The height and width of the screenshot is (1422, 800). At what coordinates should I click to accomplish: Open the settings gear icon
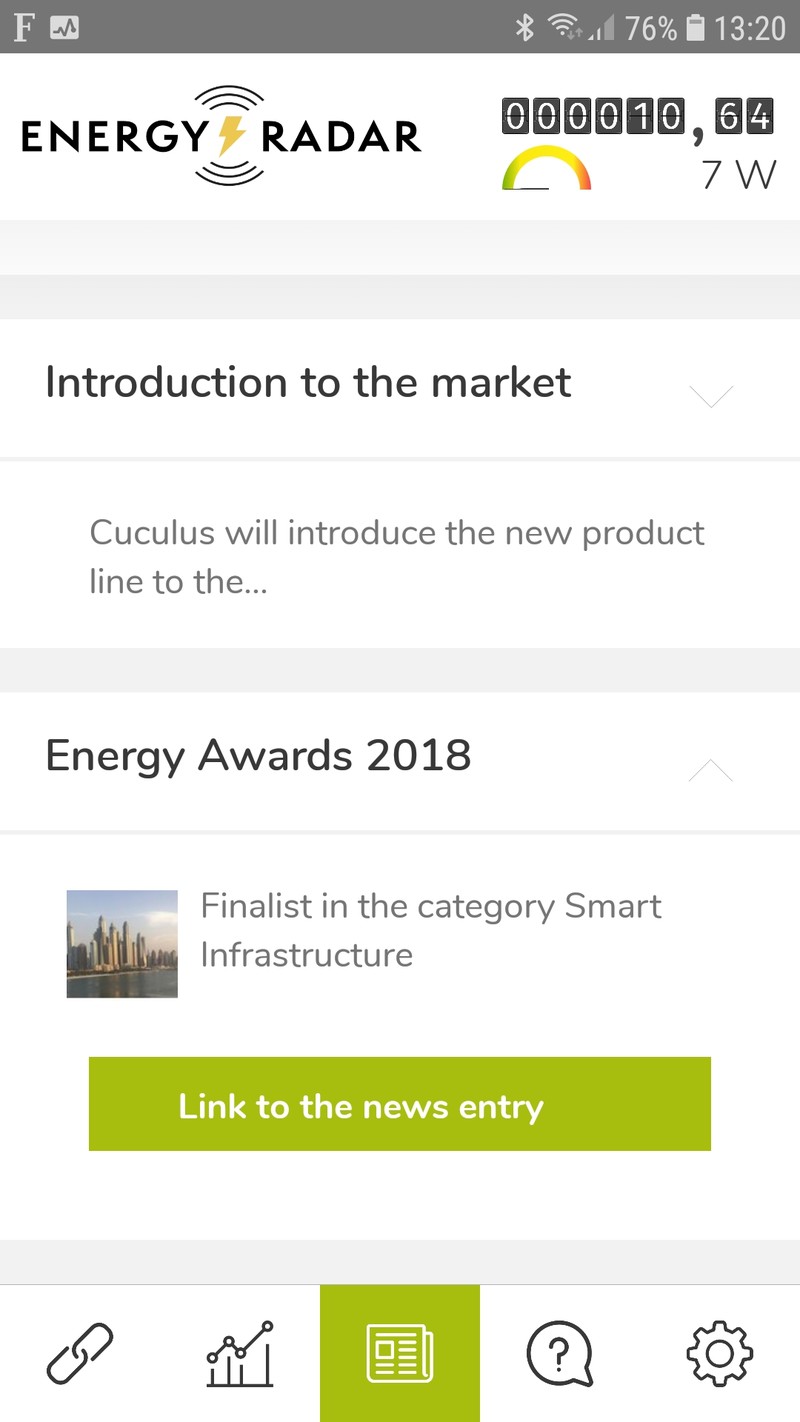(720, 1353)
